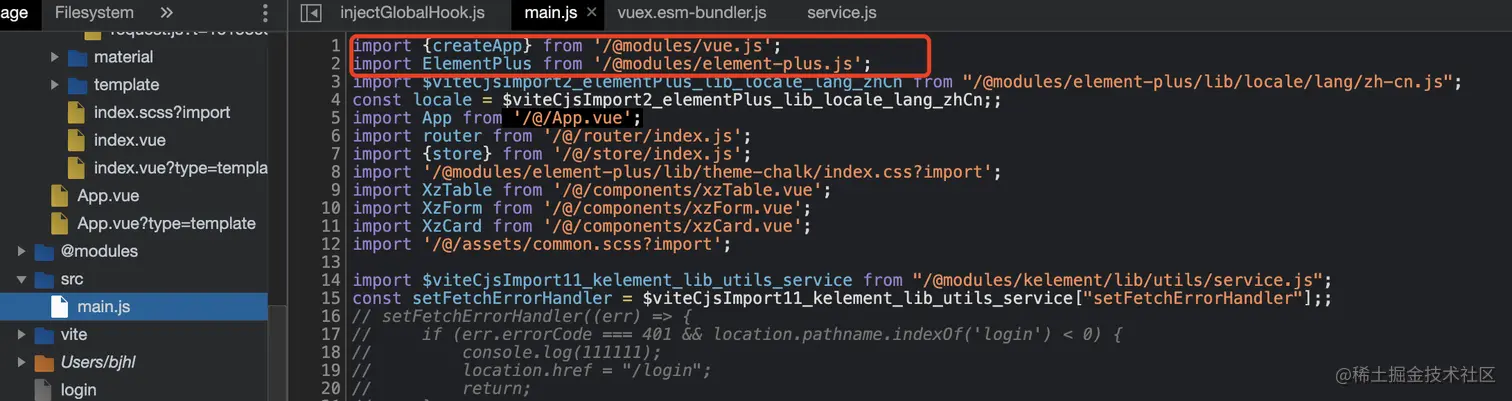Show more Sources panel tabs chevron
The image size is (1512, 401).
pos(166,13)
